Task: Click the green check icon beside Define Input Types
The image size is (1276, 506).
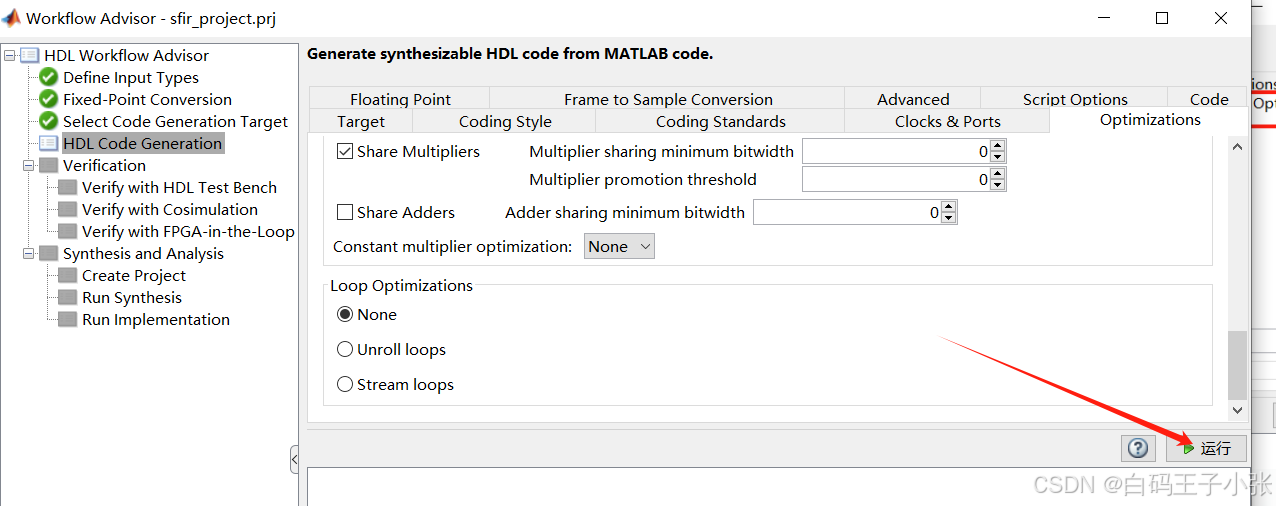Action: tap(48, 77)
